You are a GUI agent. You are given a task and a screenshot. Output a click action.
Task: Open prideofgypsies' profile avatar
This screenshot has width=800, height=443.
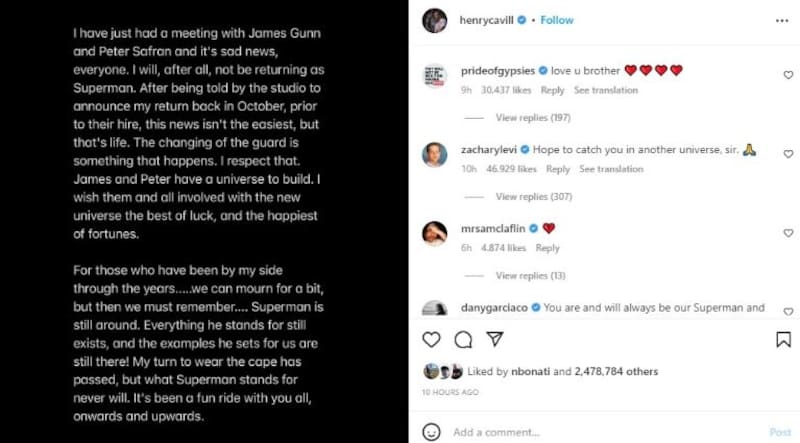(434, 76)
